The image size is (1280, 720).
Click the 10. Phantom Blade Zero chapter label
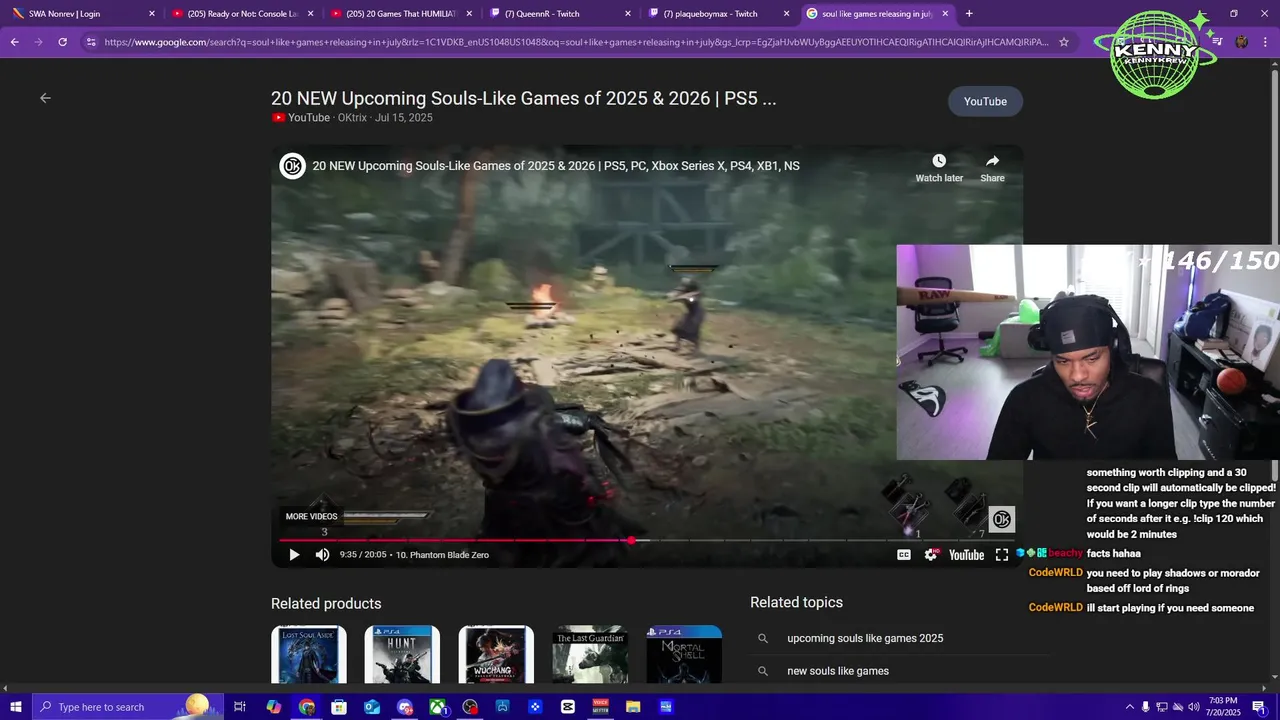click(442, 555)
